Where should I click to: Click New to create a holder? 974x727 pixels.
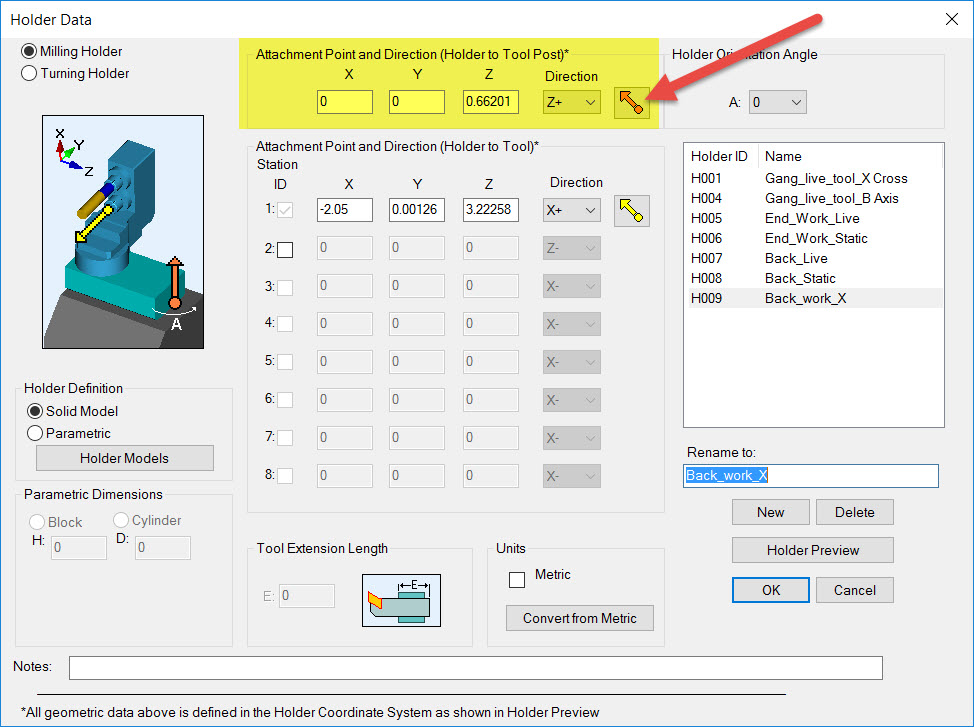pos(770,511)
